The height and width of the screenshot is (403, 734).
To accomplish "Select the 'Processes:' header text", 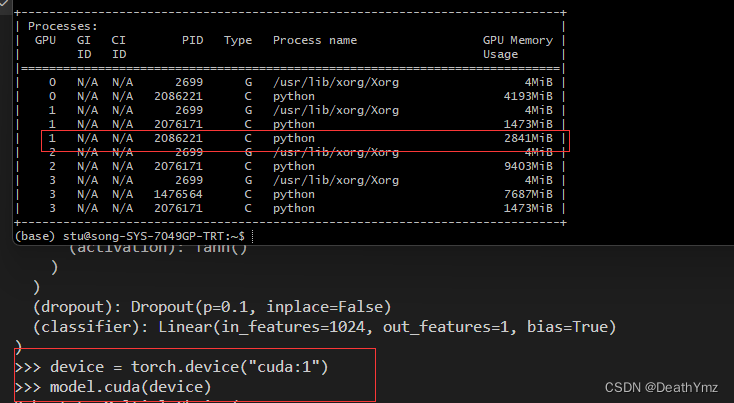I will click(63, 26).
